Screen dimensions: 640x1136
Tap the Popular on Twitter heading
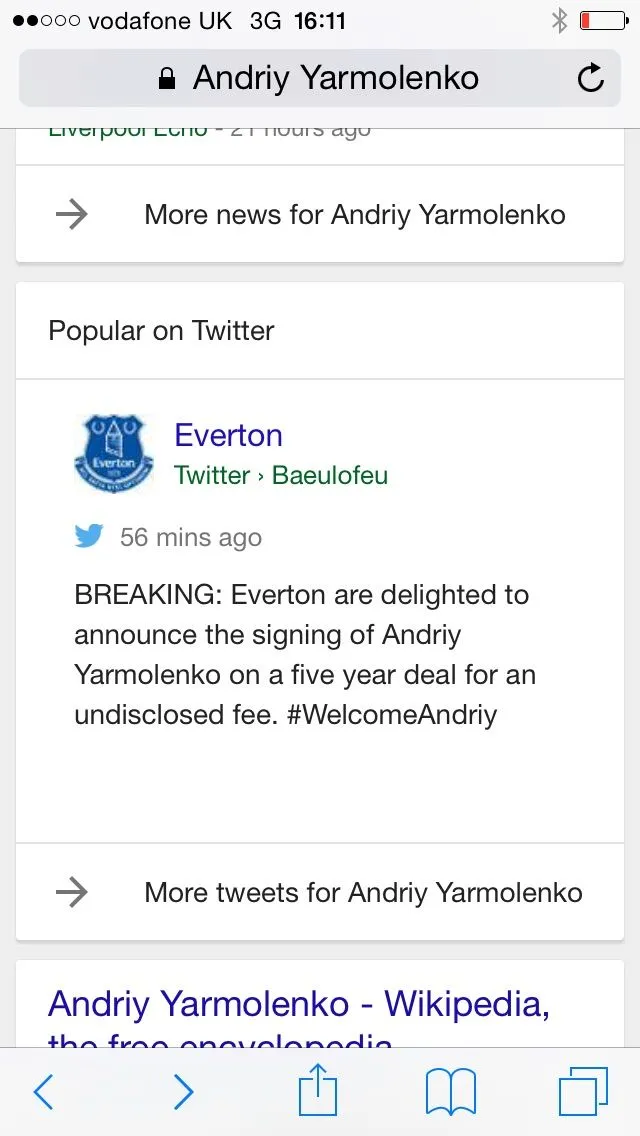[161, 331]
